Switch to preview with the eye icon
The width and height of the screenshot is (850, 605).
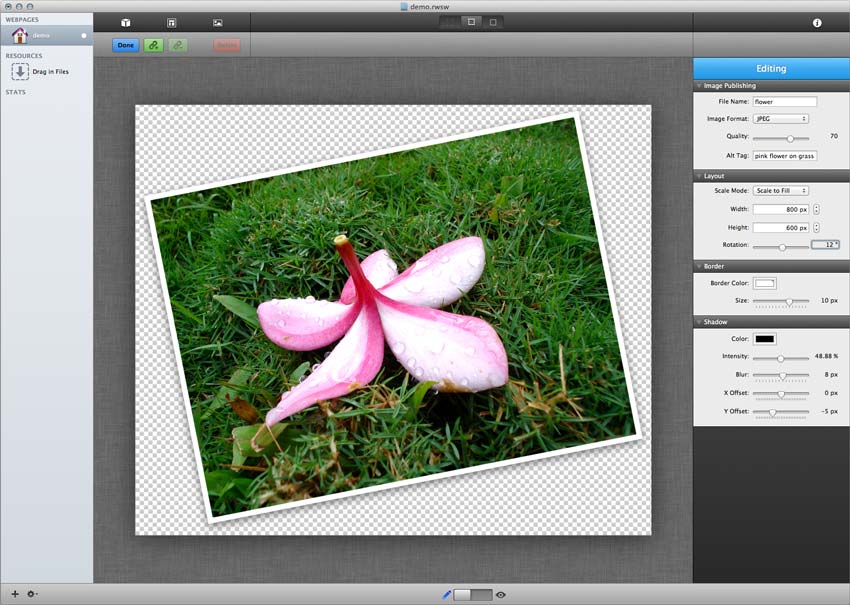click(501, 594)
